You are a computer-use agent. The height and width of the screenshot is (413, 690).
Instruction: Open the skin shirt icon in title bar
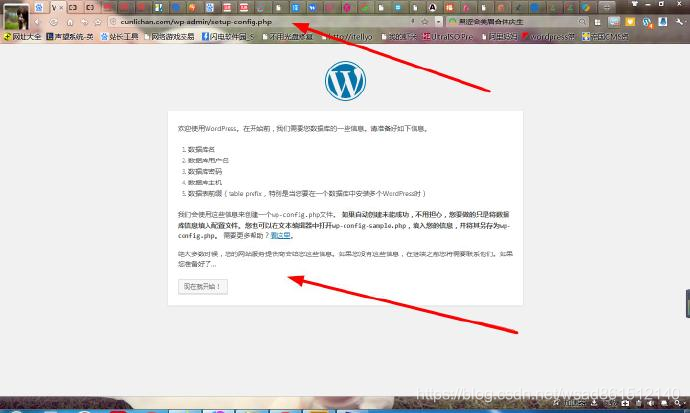(635, 4)
